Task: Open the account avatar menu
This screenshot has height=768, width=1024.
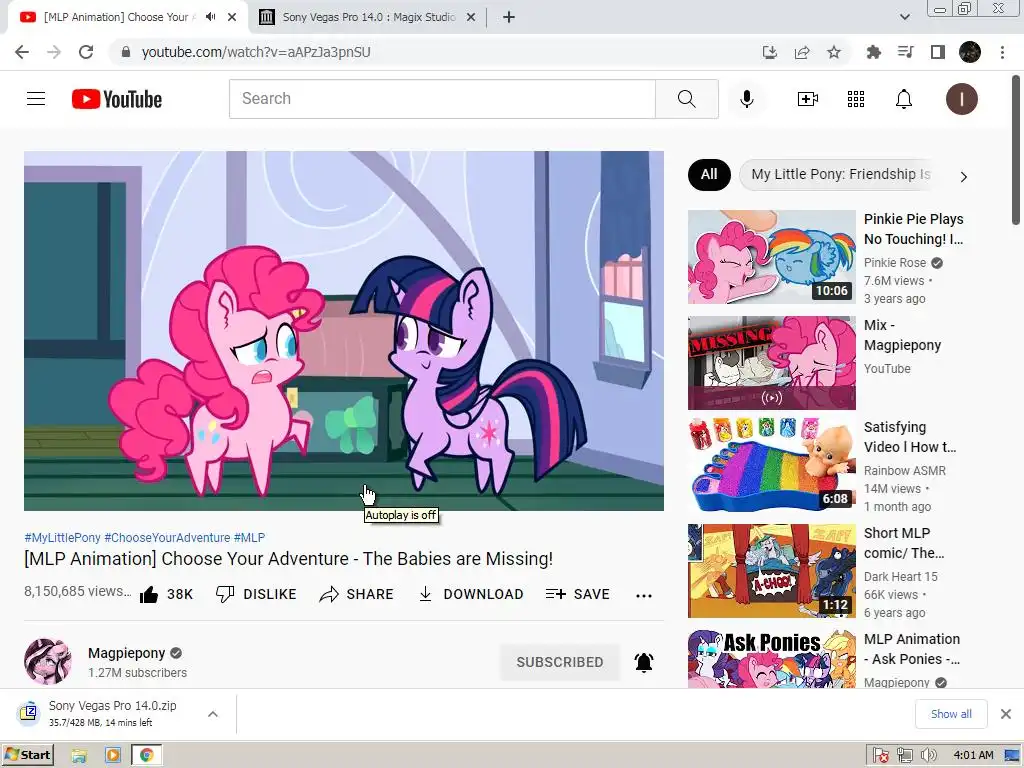Action: pos(961,99)
